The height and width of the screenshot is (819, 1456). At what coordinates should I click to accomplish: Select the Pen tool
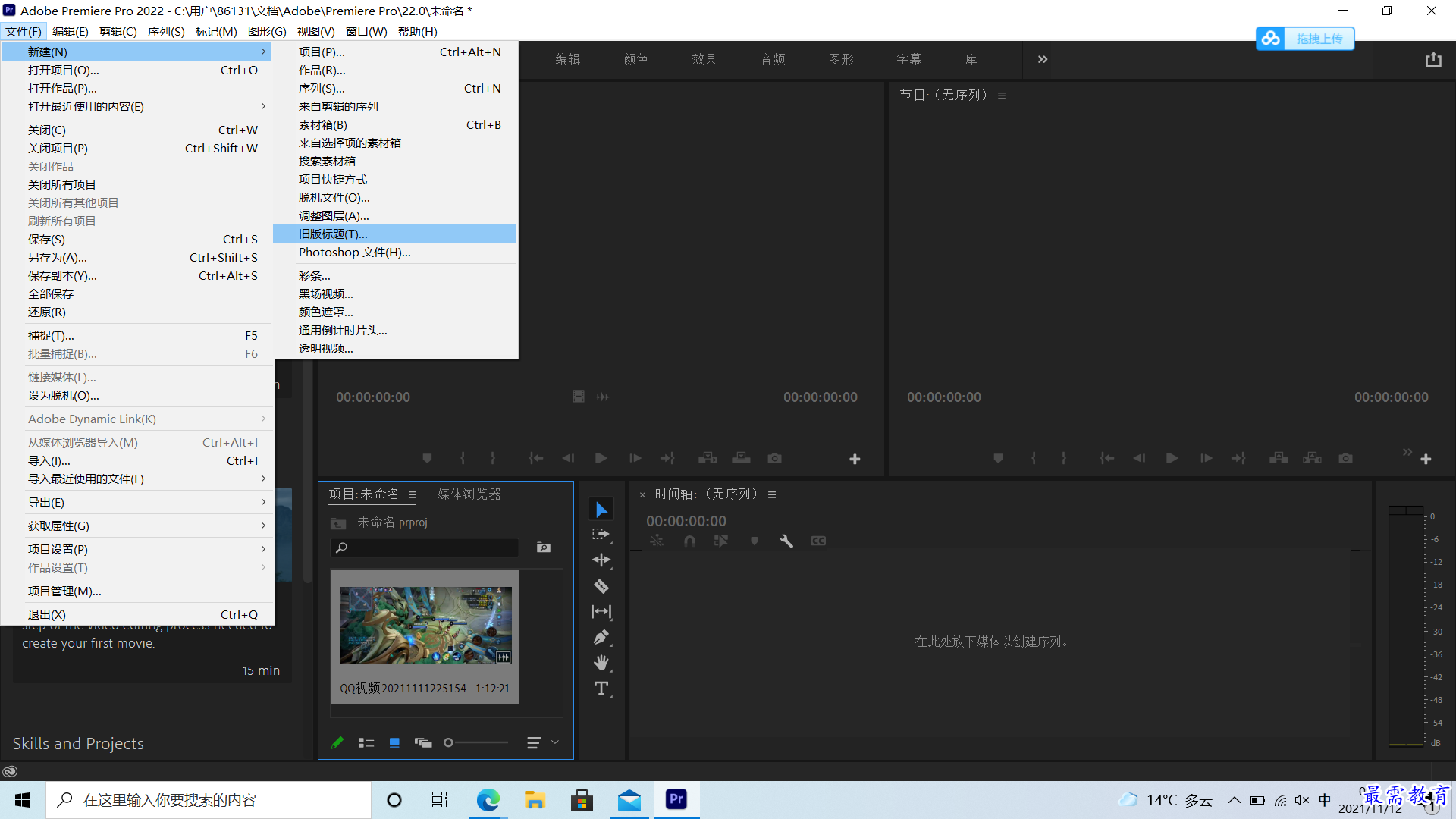(601, 638)
